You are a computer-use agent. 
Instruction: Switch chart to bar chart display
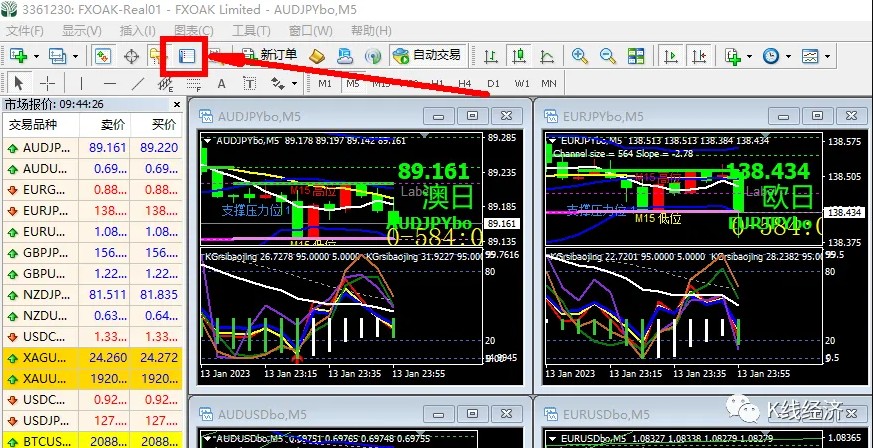pos(491,56)
